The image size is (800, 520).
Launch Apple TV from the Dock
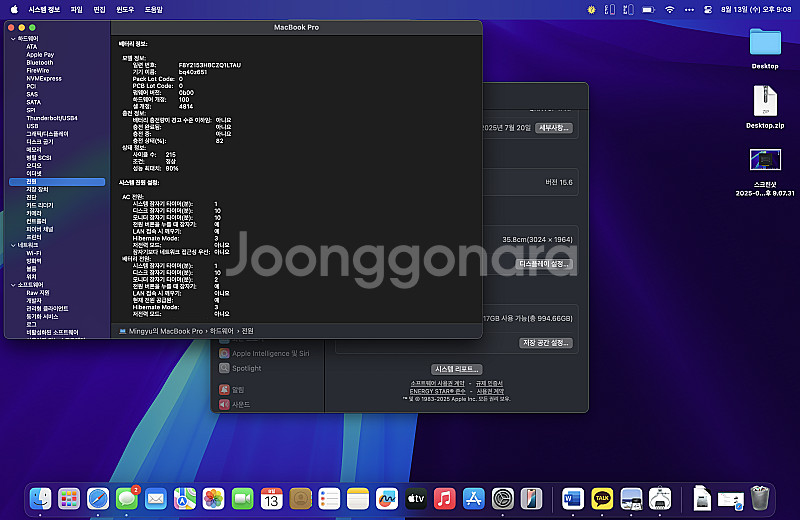[416, 499]
